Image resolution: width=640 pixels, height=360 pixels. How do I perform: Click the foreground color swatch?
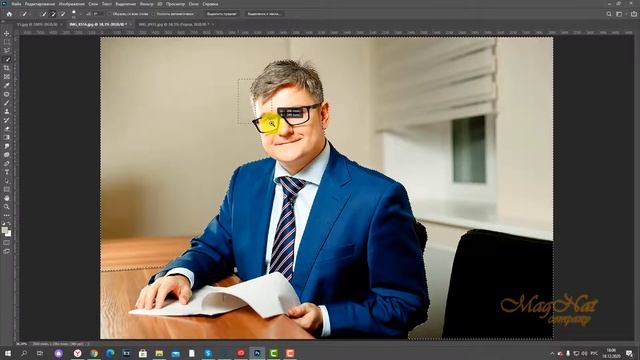click(x=4, y=231)
